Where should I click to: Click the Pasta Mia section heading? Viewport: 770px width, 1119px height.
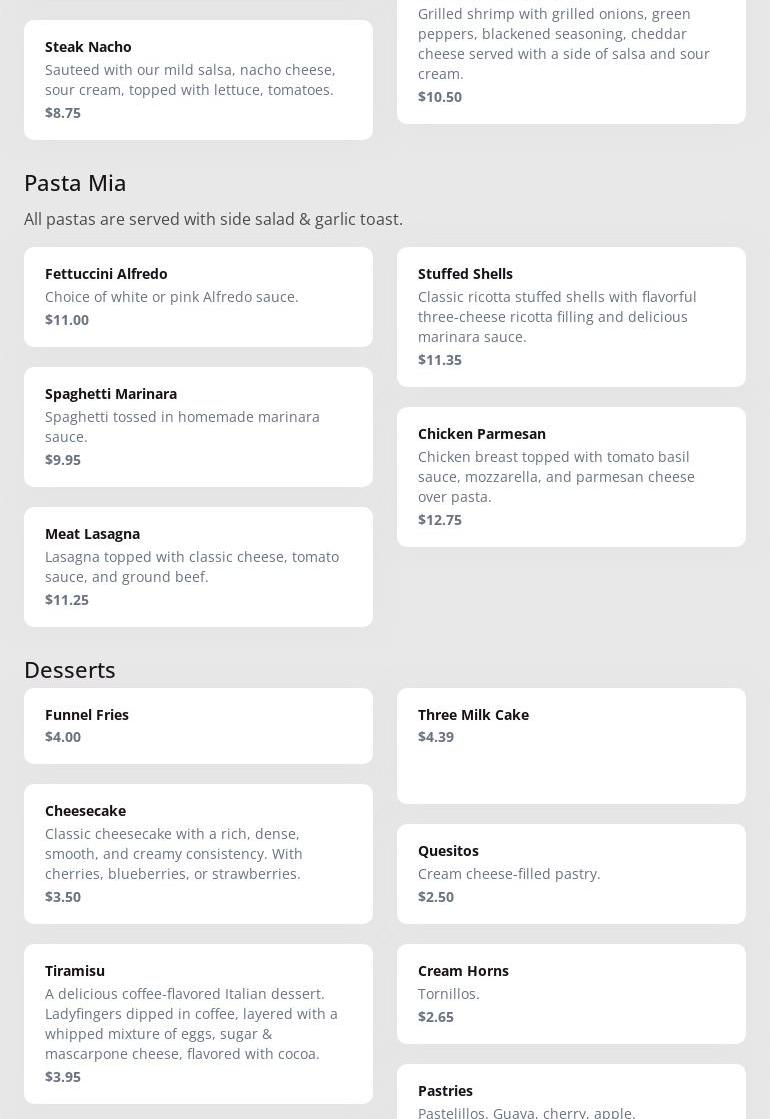click(75, 182)
